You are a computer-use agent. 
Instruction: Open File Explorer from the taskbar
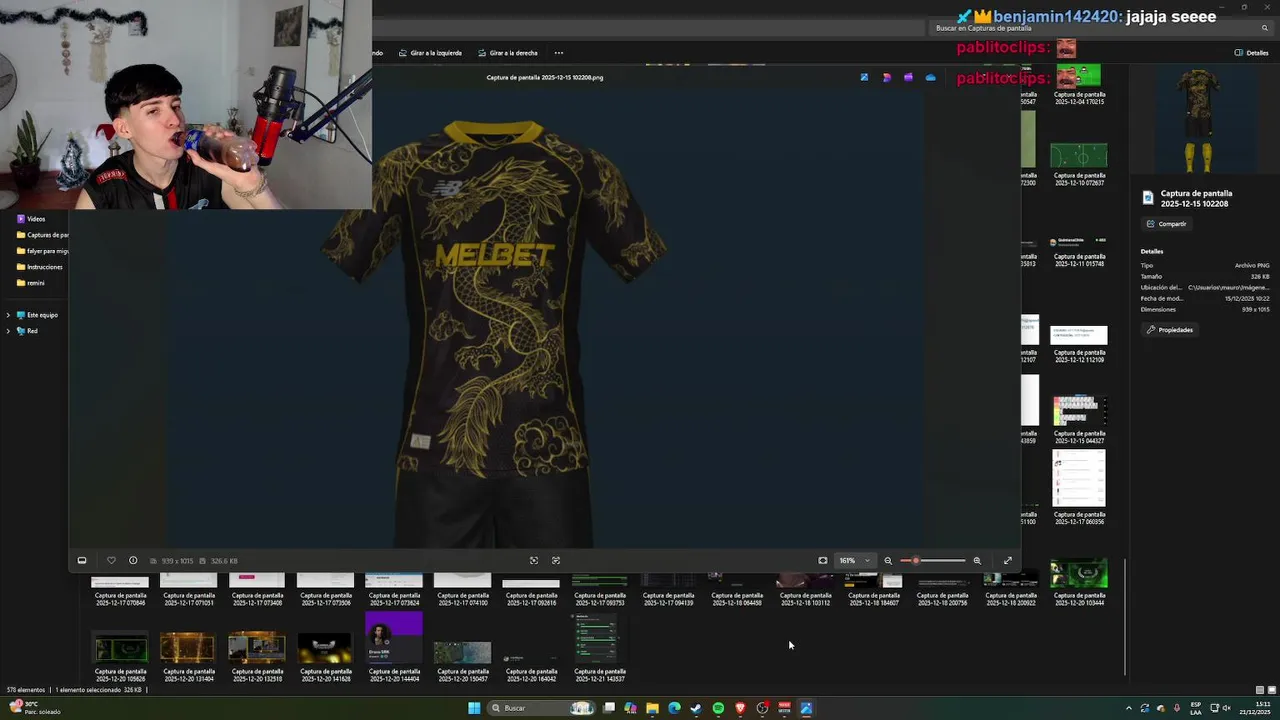(652, 708)
